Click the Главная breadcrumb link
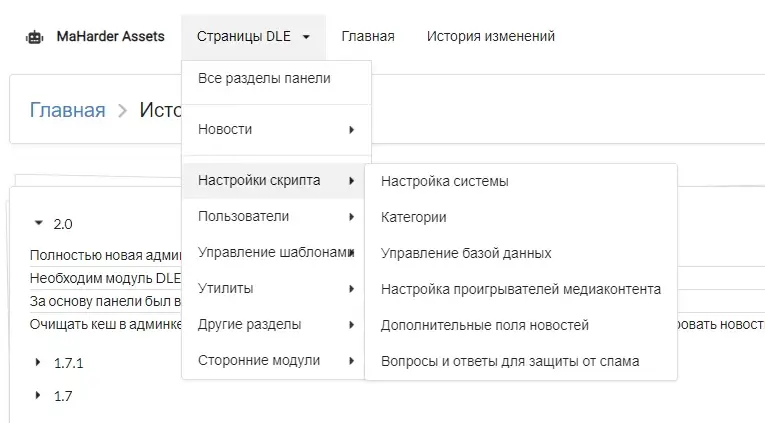Image resolution: width=765 pixels, height=423 pixels. (x=67, y=110)
